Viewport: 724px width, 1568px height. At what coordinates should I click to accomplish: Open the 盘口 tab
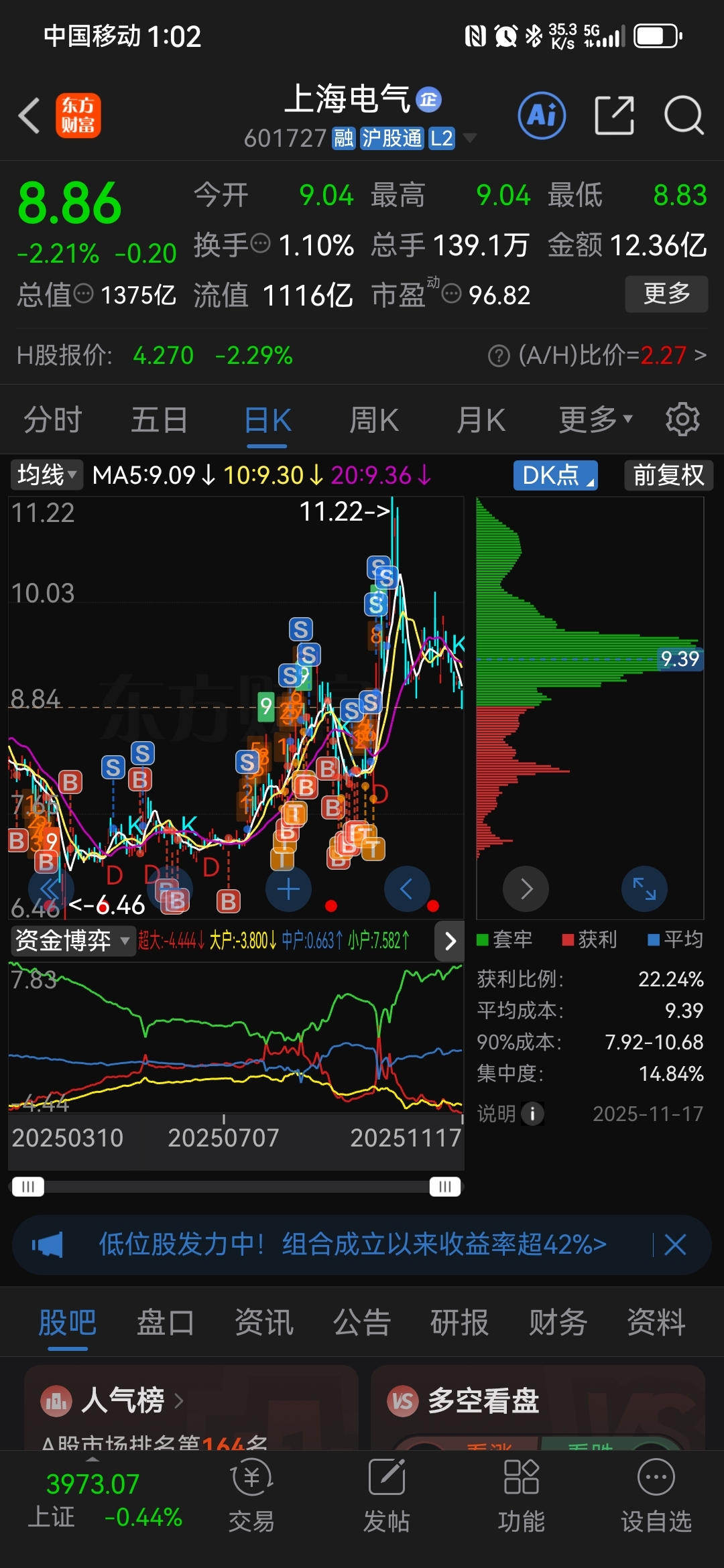coord(166,1323)
